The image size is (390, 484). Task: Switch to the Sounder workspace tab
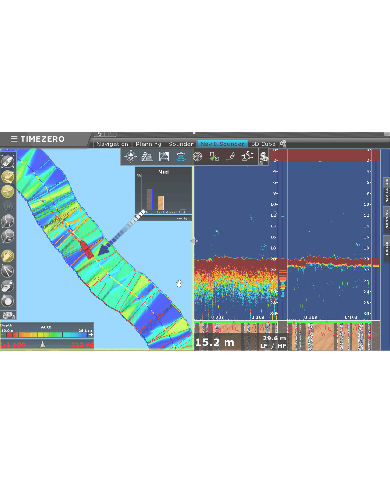pos(181,144)
